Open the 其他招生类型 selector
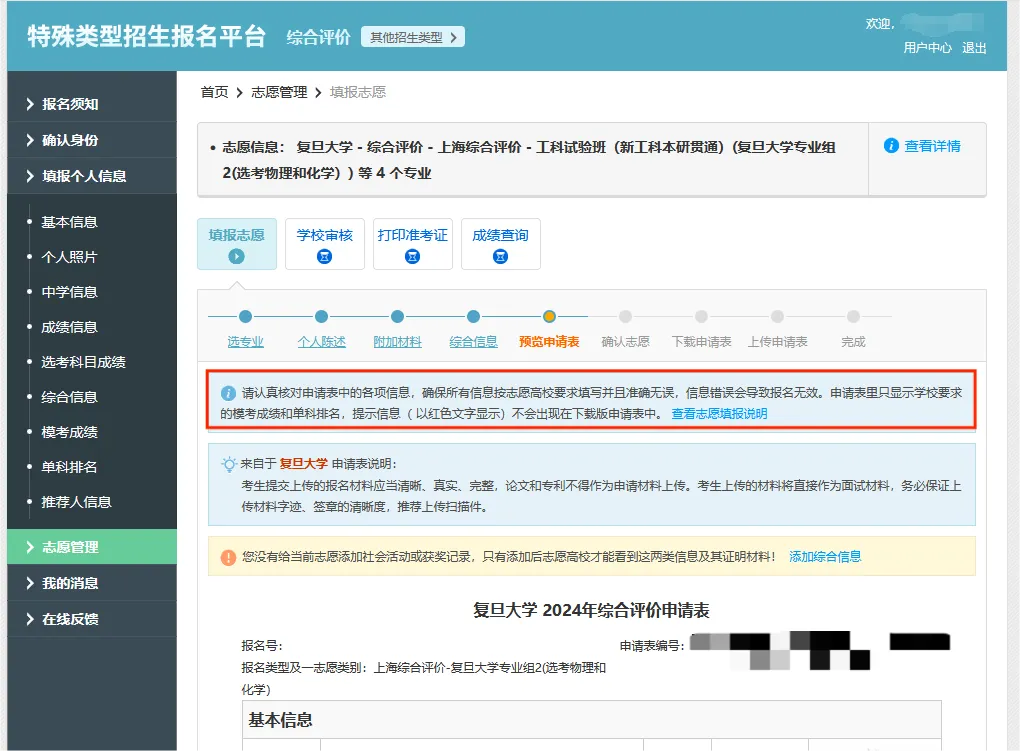The width and height of the screenshot is (1020, 751). click(x=412, y=37)
